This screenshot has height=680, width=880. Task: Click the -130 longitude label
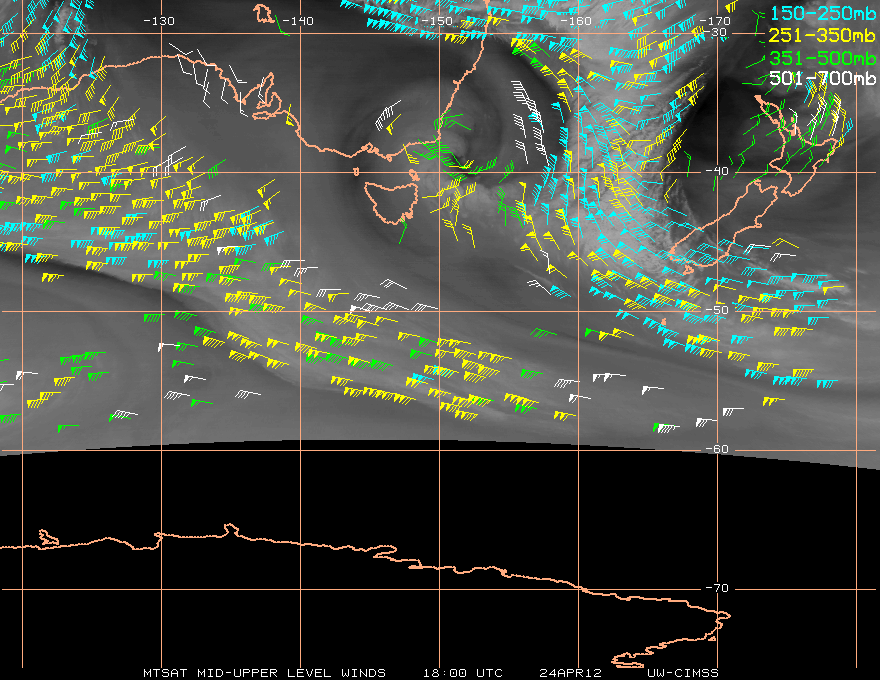[x=159, y=21]
